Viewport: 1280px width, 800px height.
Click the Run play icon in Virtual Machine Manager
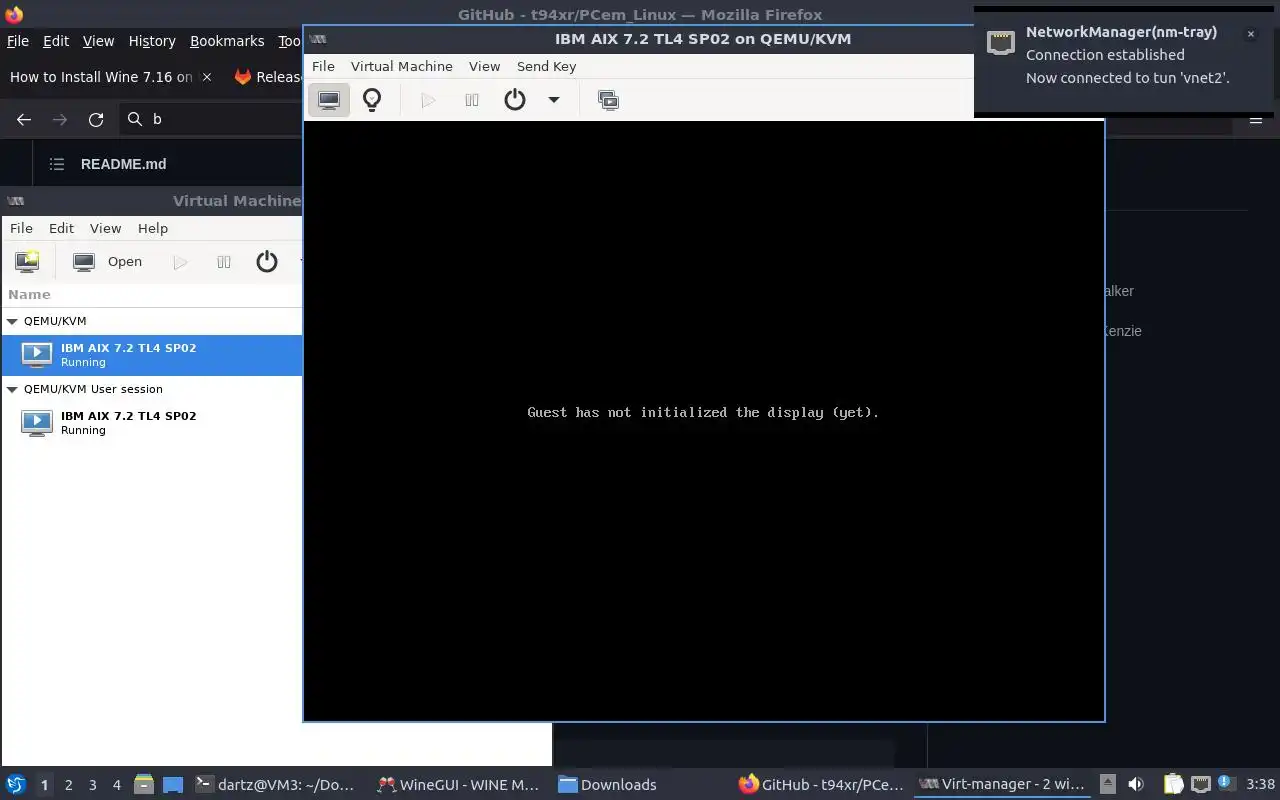[x=180, y=262]
